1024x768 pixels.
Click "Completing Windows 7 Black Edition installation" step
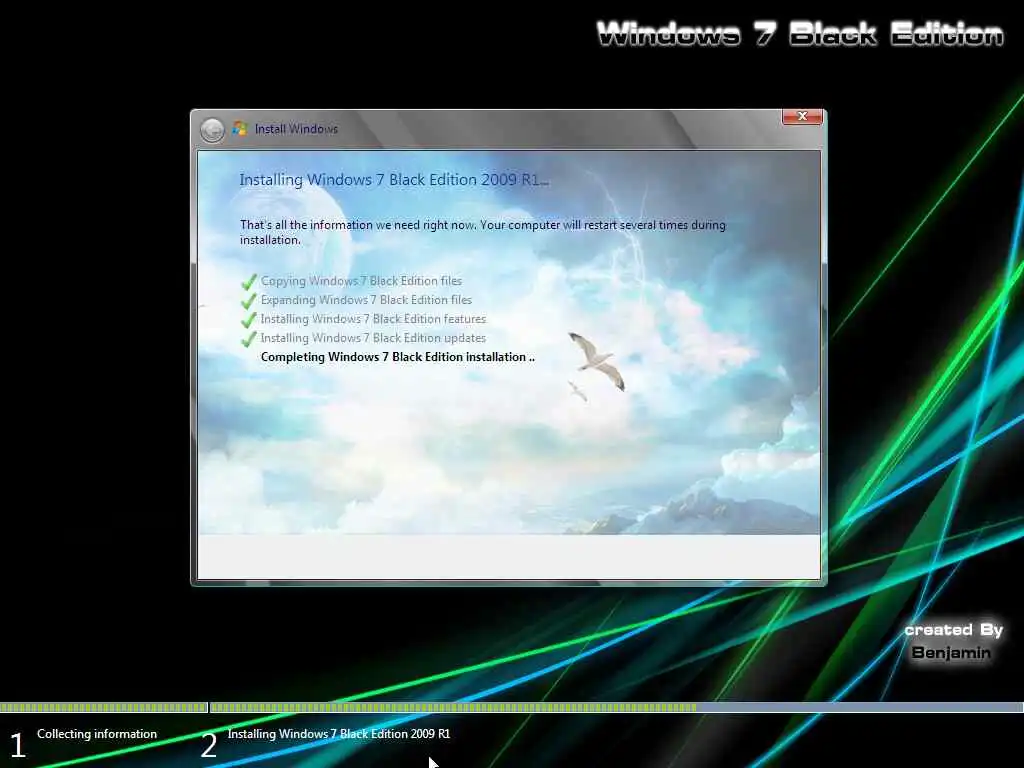(397, 357)
